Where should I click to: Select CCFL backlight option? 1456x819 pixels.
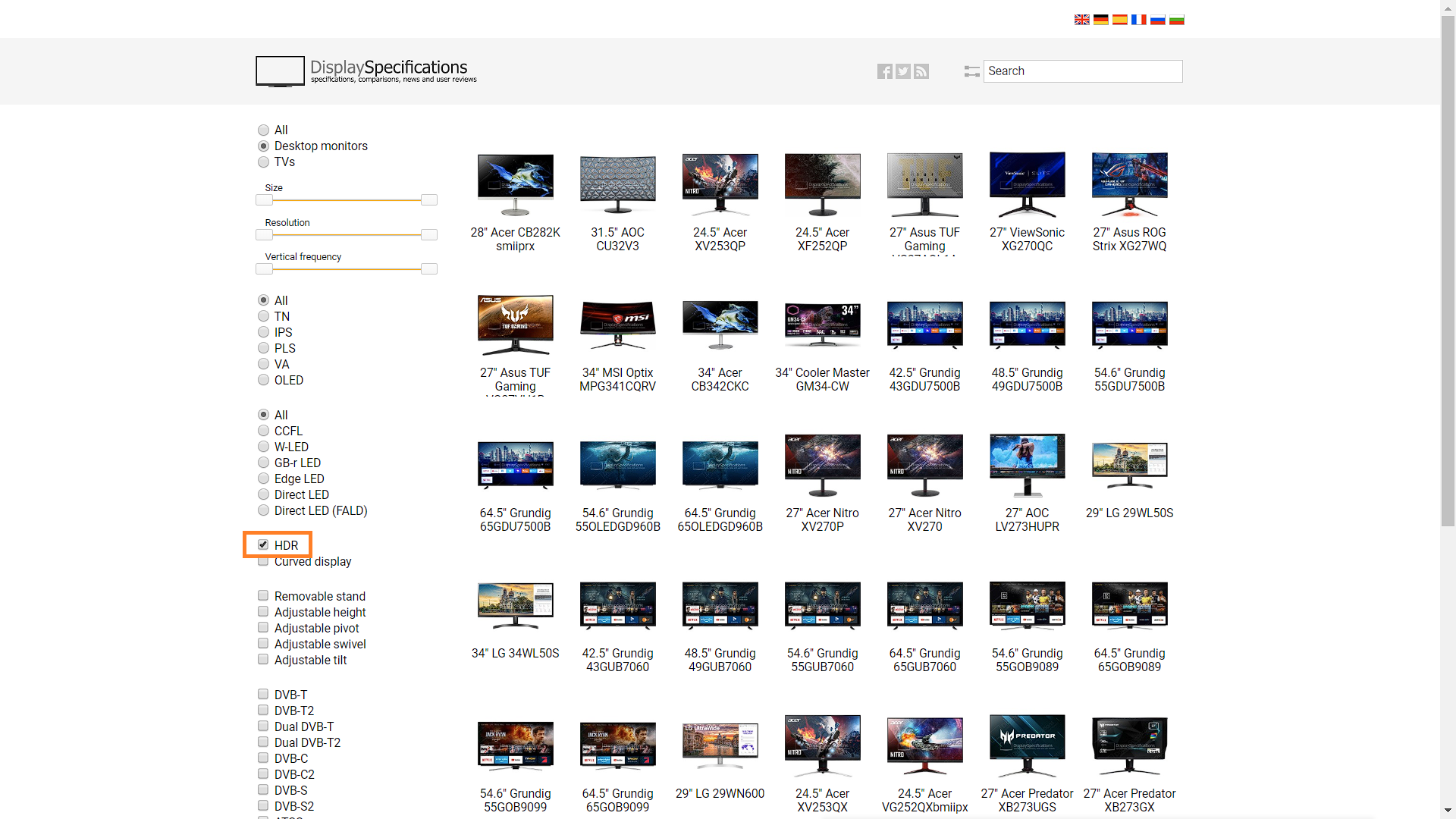[x=263, y=431]
